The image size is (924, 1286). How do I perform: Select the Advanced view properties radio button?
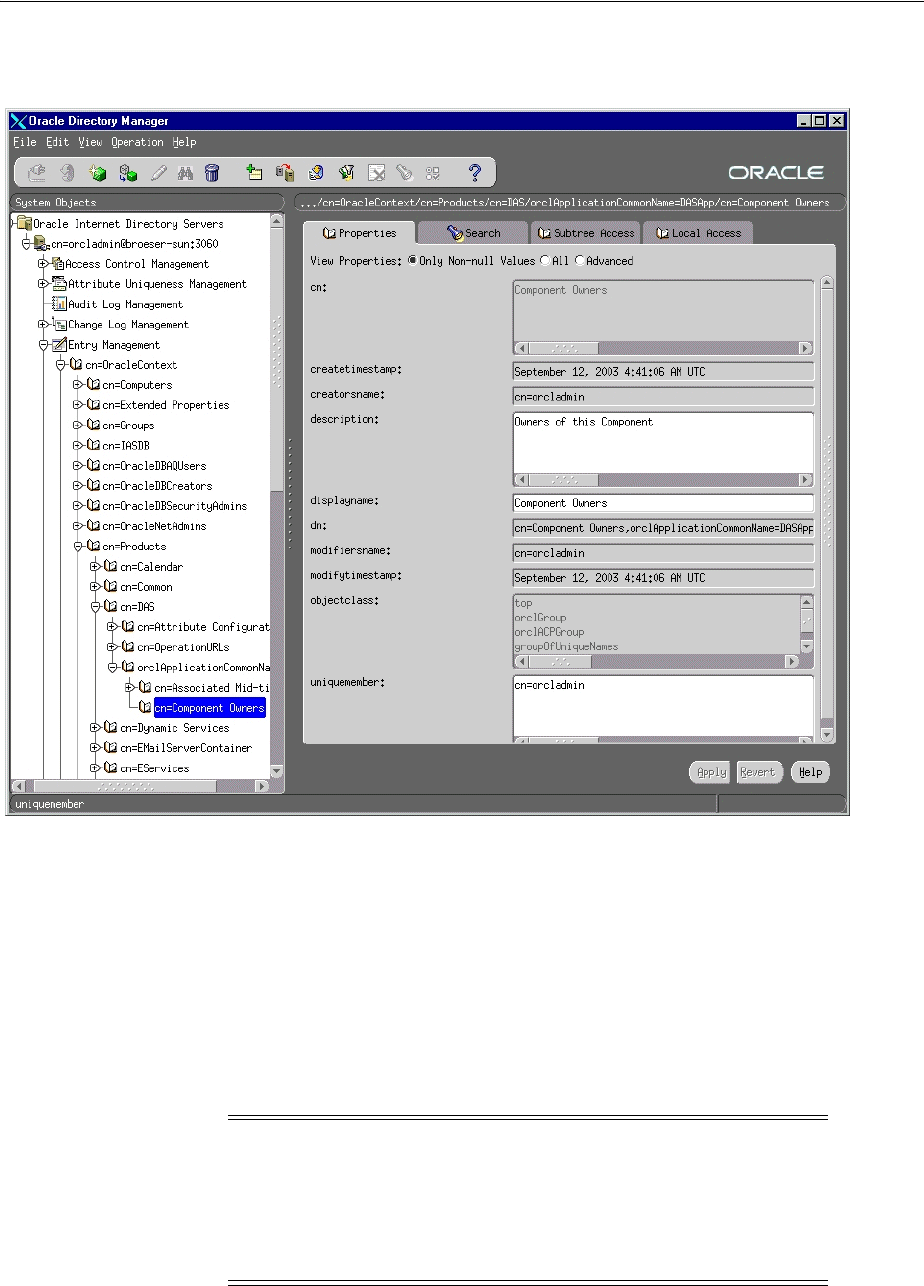(579, 261)
